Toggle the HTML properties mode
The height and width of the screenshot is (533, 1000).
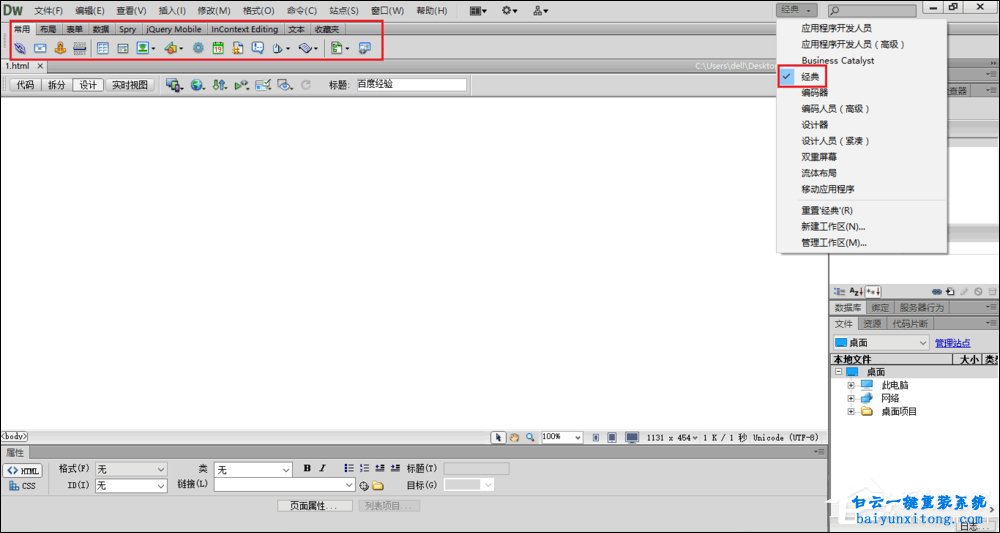pyautogui.click(x=22, y=471)
